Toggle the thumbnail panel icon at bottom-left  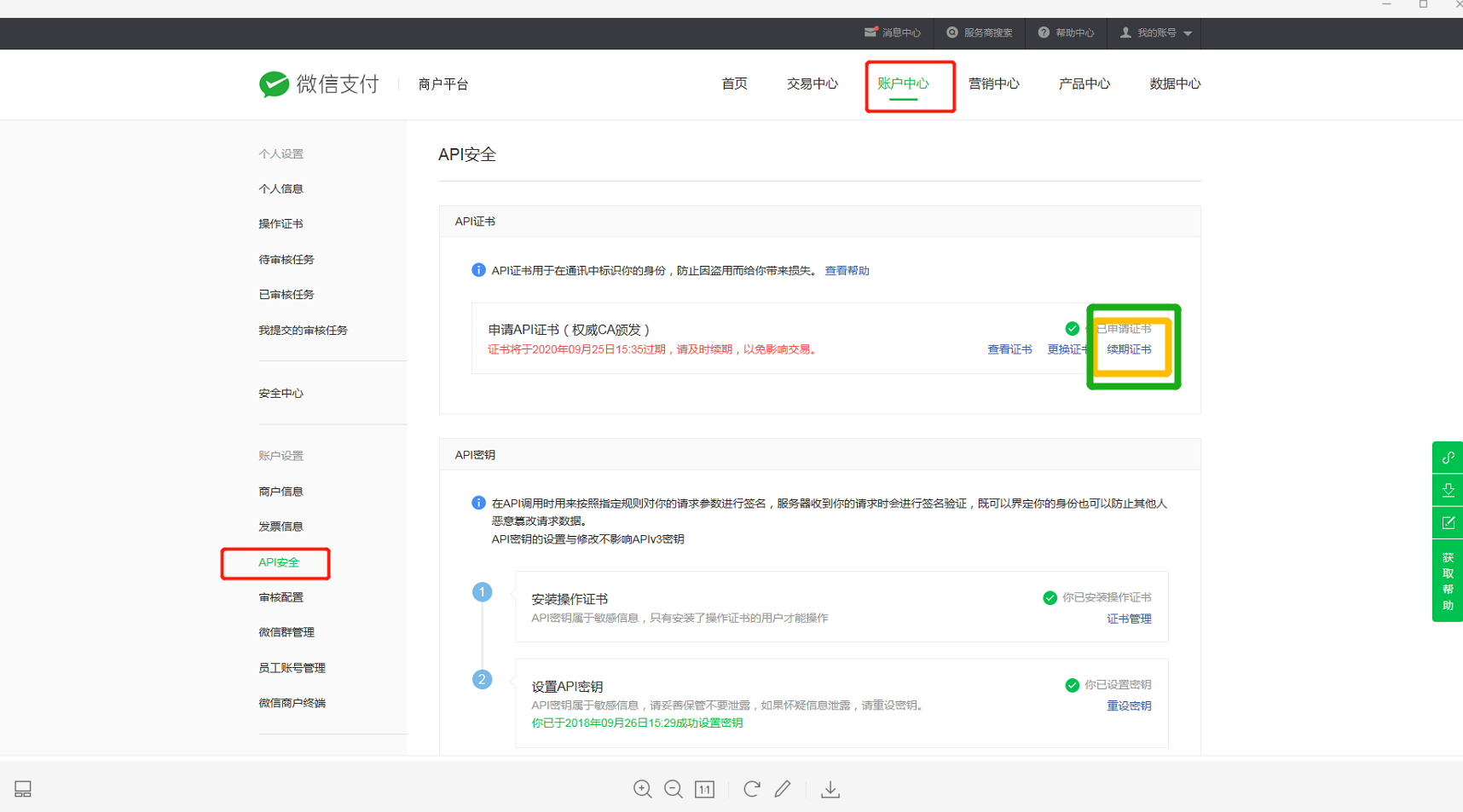pos(23,789)
